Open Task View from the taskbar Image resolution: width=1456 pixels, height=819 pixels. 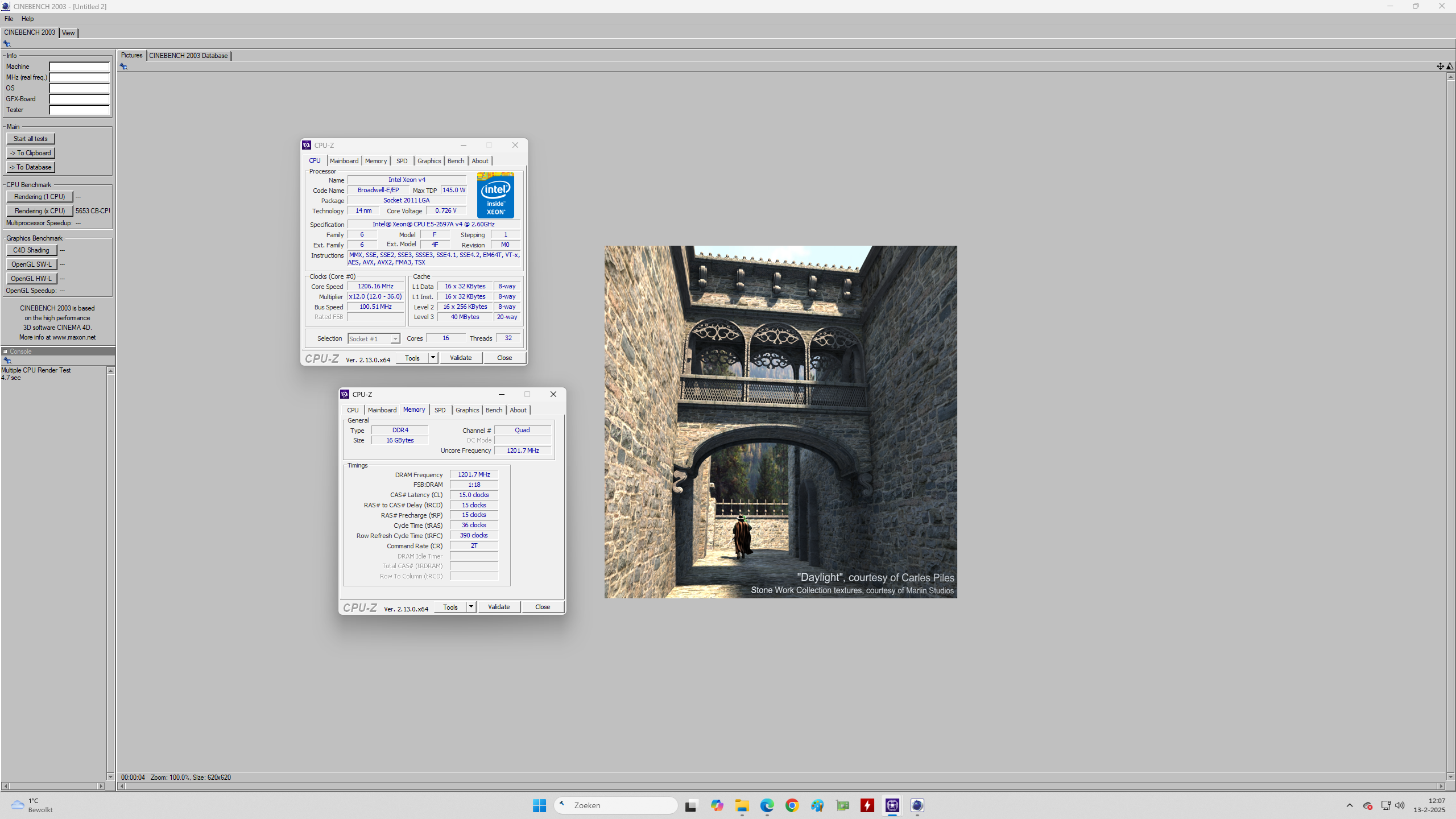[691, 805]
